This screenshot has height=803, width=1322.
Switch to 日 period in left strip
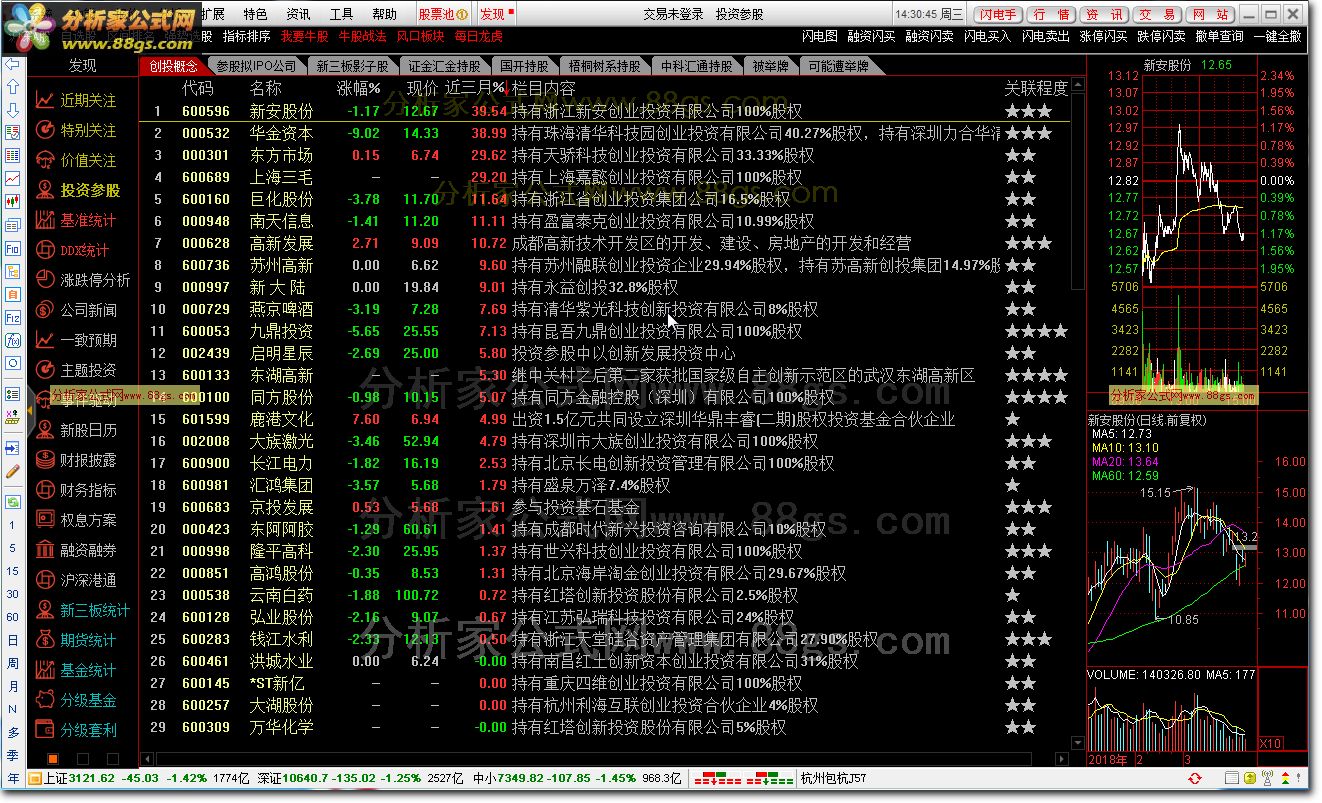click(13, 640)
